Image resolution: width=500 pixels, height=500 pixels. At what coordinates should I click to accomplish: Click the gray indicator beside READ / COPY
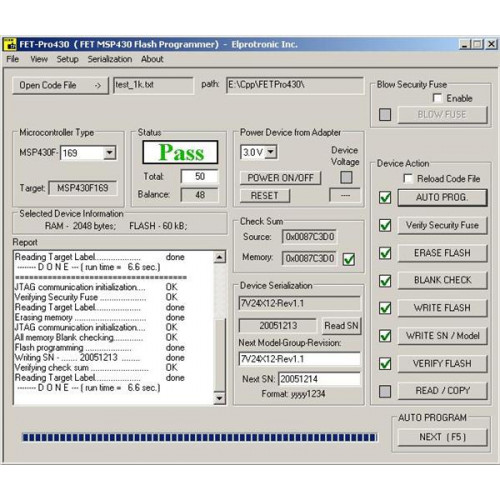click(x=385, y=391)
